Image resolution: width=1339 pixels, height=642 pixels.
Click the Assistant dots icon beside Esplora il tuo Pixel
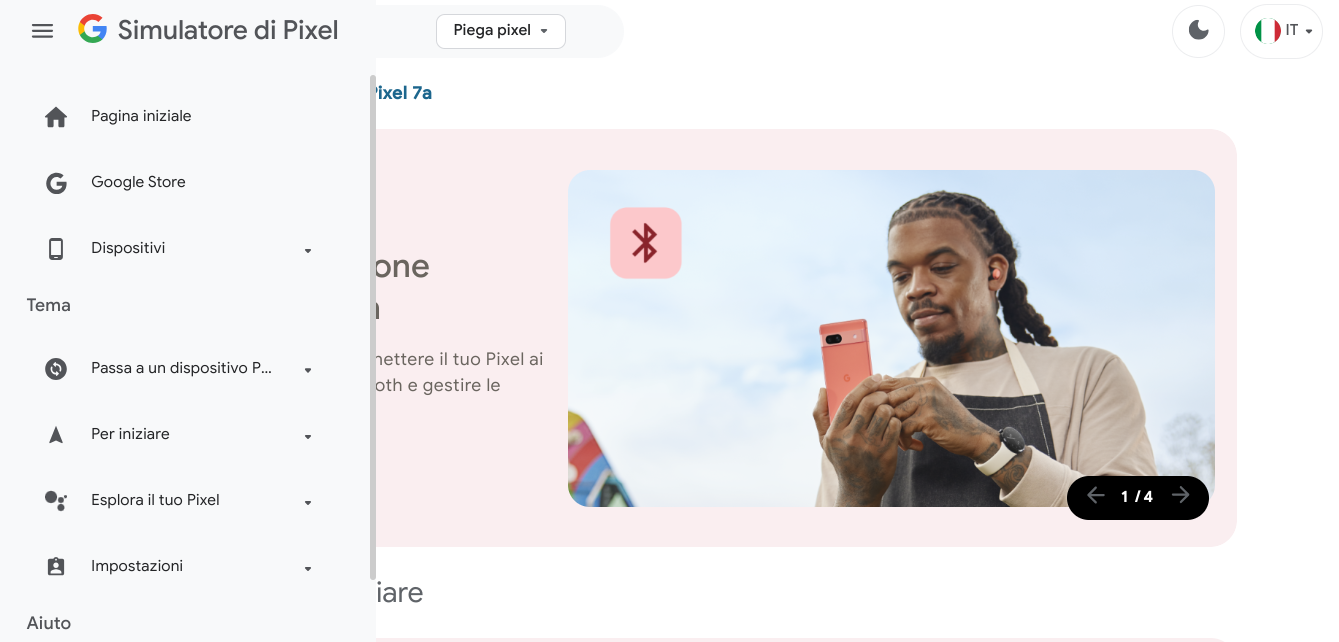coord(56,501)
